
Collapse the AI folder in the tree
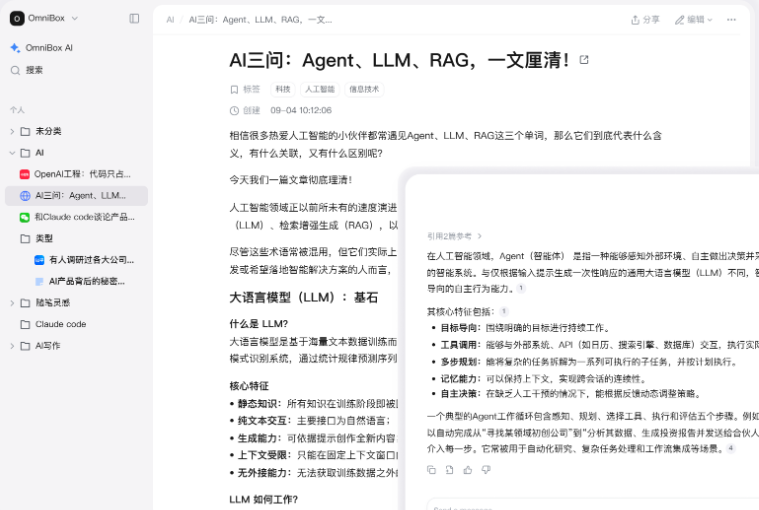click(12, 153)
